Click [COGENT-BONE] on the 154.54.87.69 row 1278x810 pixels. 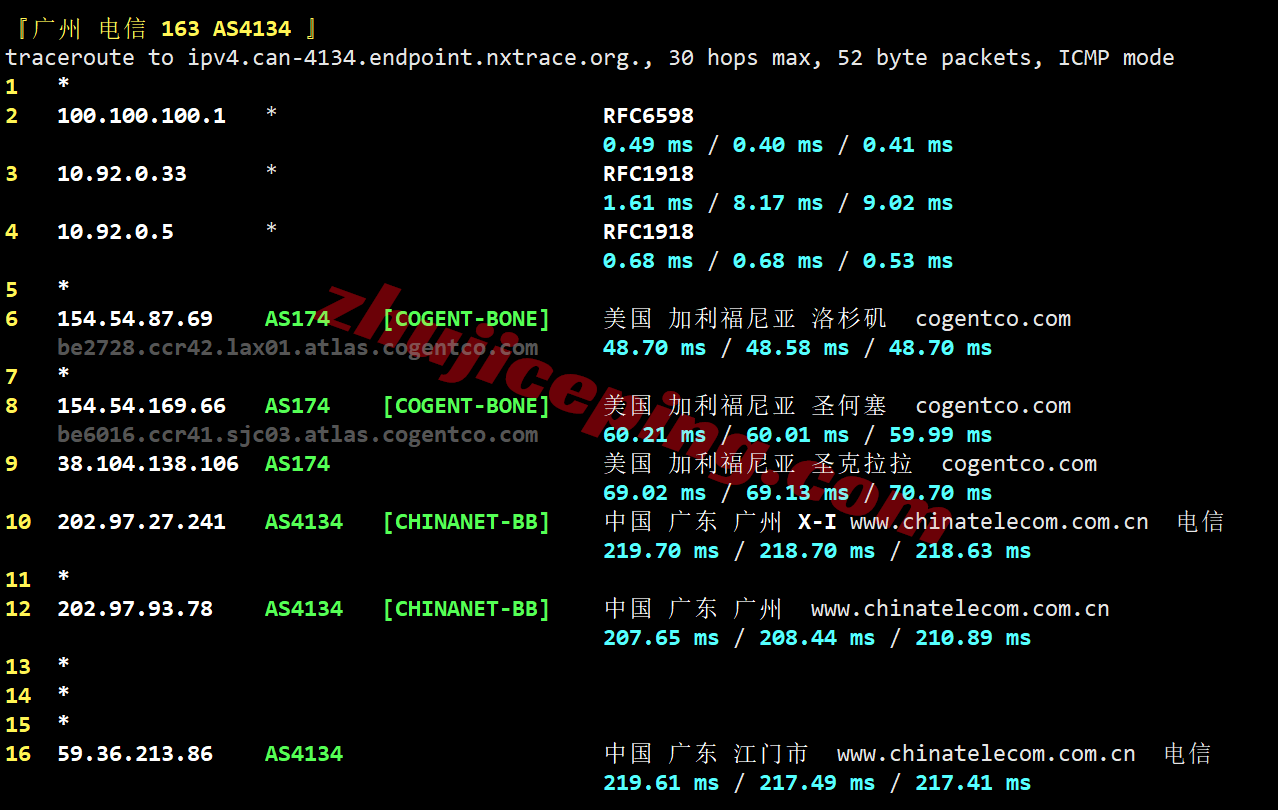(x=466, y=319)
